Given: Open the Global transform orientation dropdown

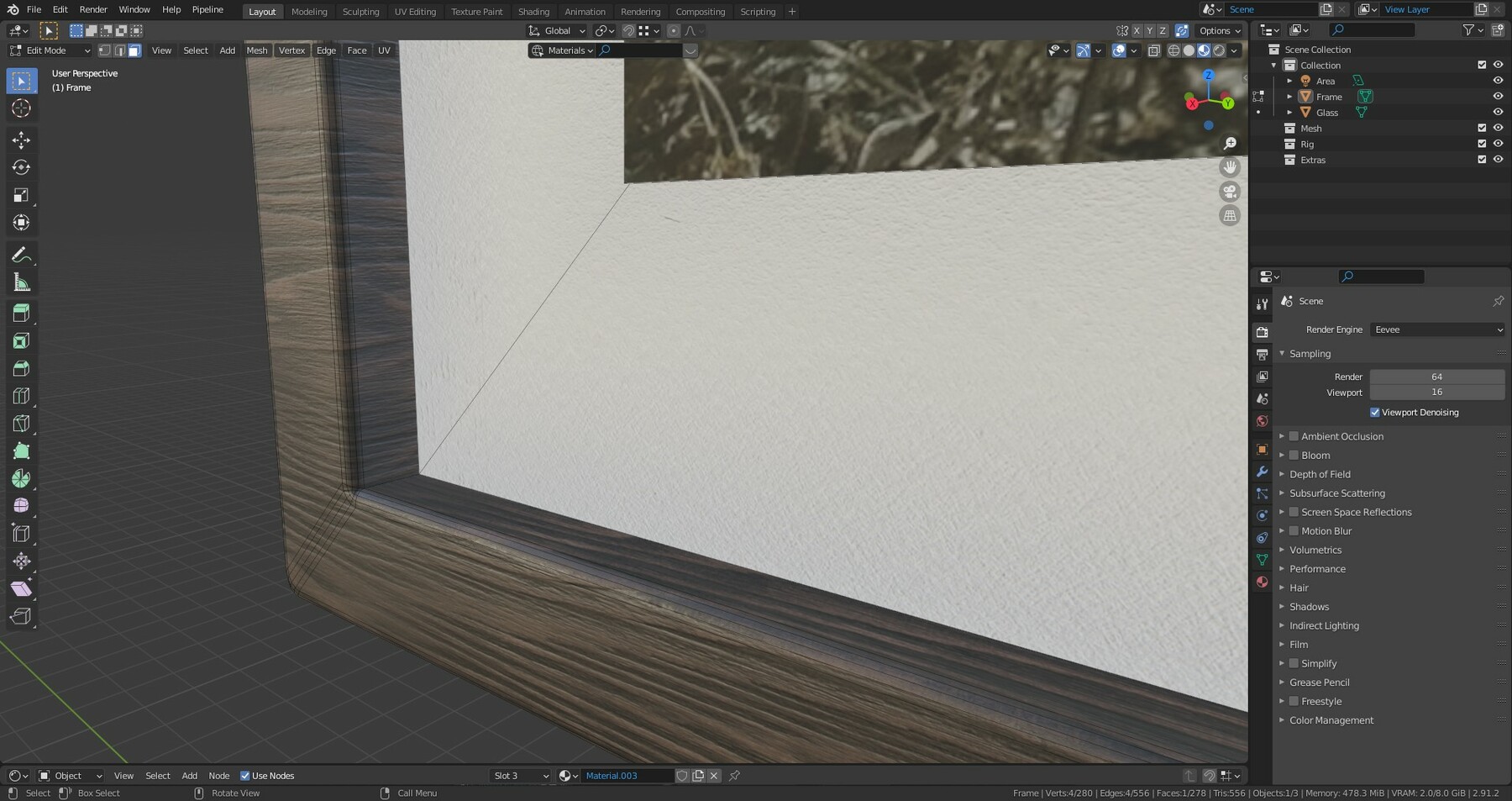Looking at the screenshot, I should point(557,31).
